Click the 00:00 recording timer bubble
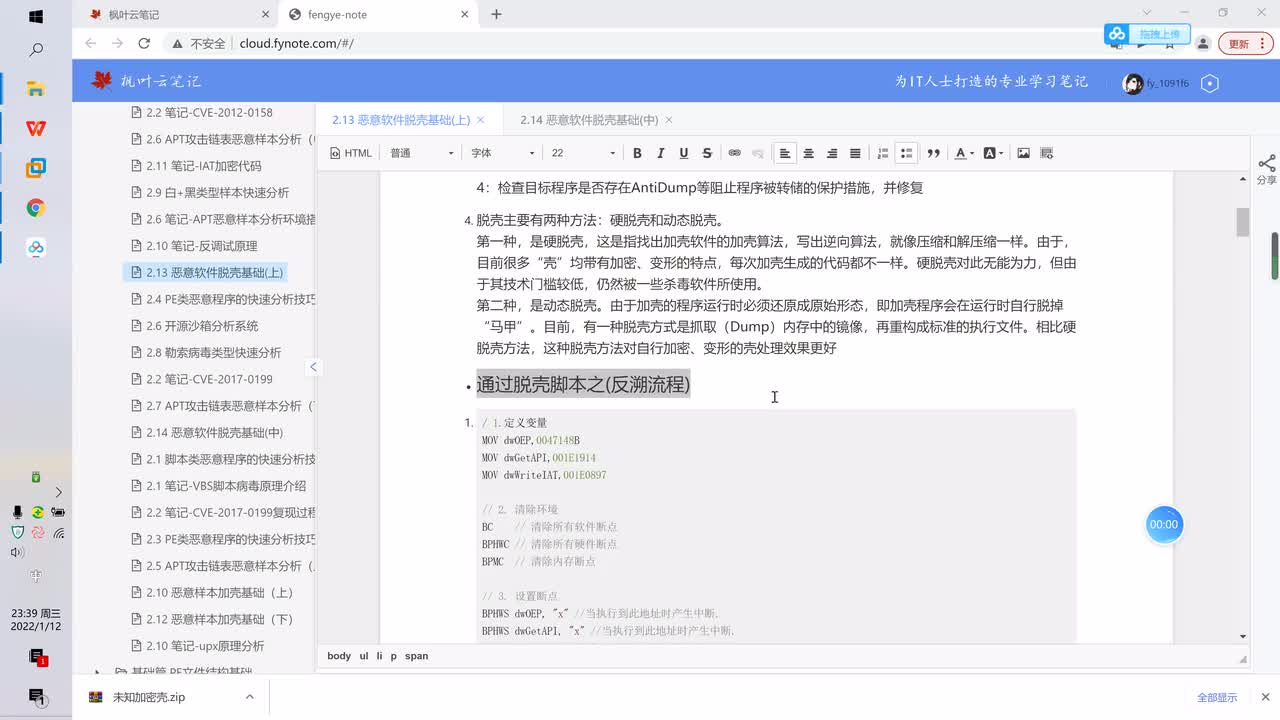This screenshot has height=720, width=1280. (x=1164, y=524)
